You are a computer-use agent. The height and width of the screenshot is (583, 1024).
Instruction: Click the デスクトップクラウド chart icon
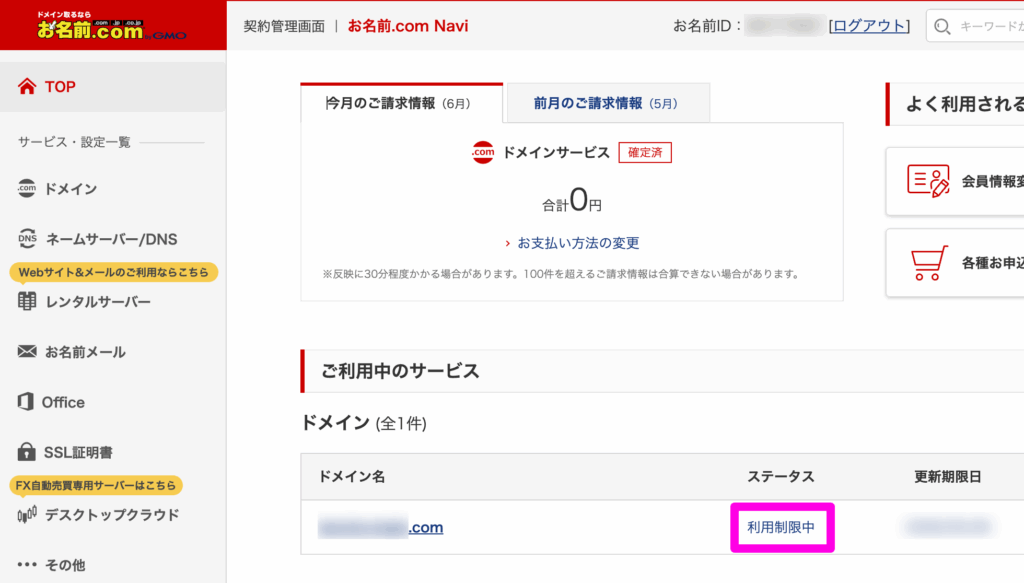point(27,514)
